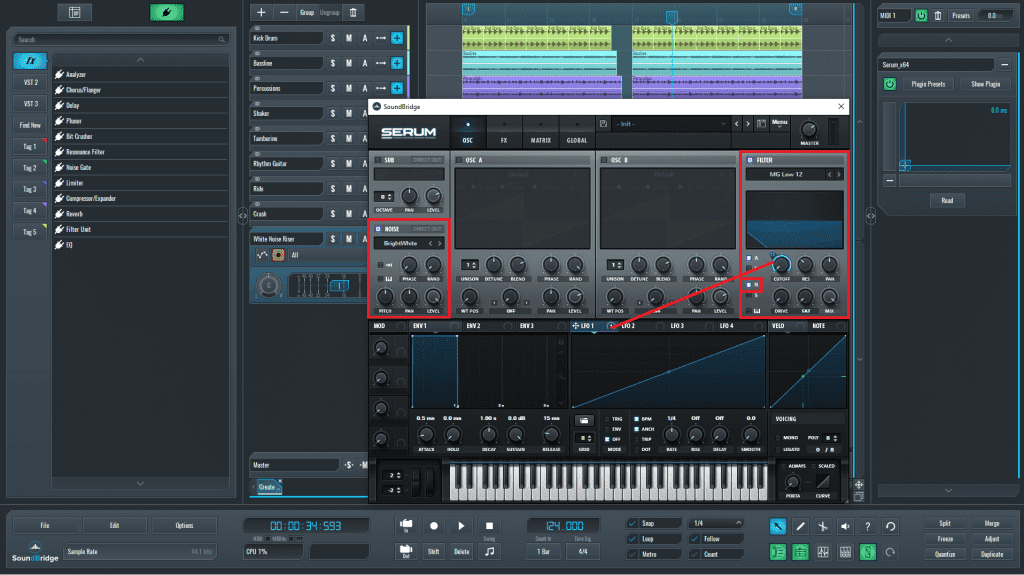Disable the Loop checkbox
The height and width of the screenshot is (575, 1024).
(x=634, y=538)
